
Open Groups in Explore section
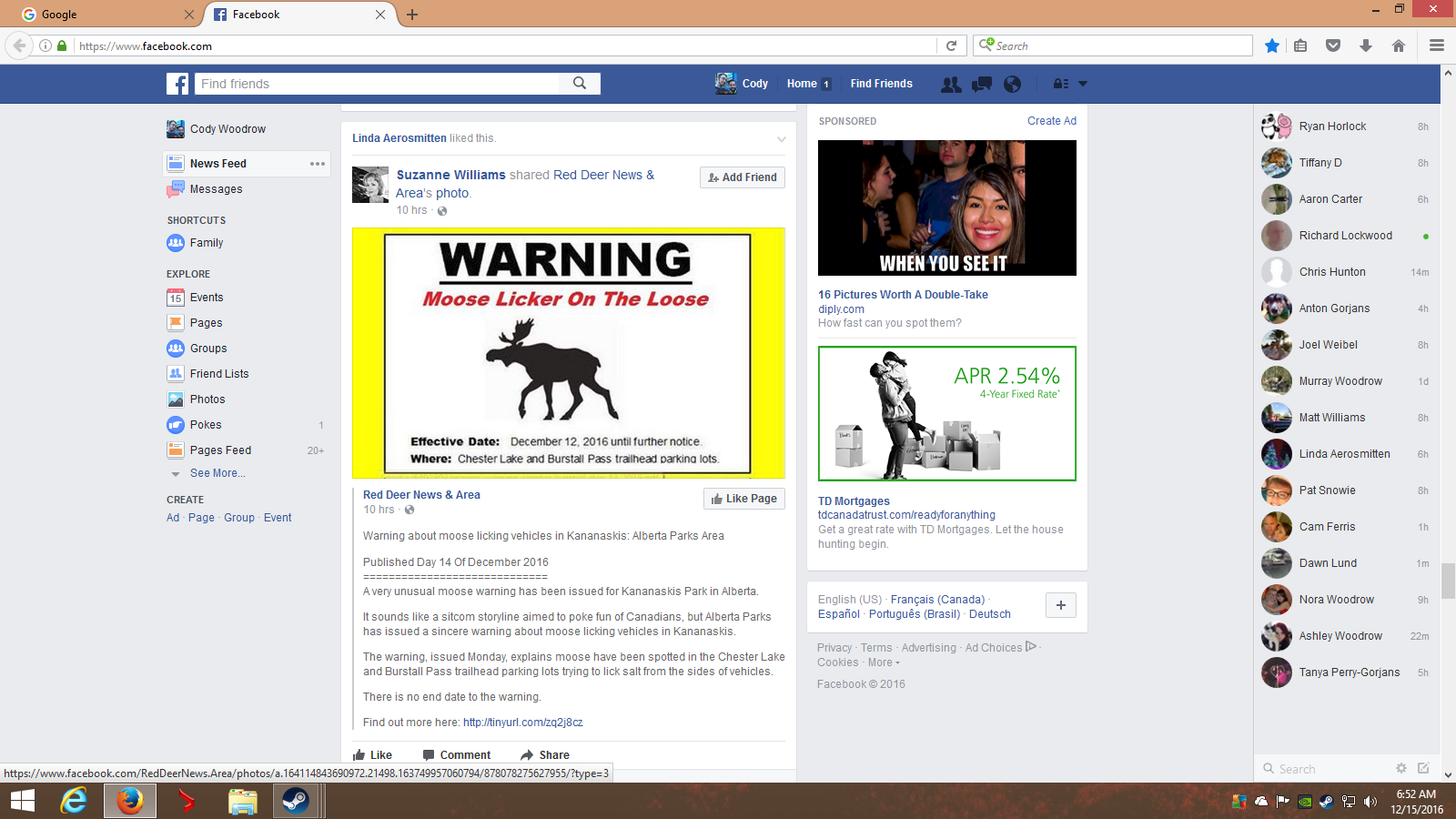point(208,349)
